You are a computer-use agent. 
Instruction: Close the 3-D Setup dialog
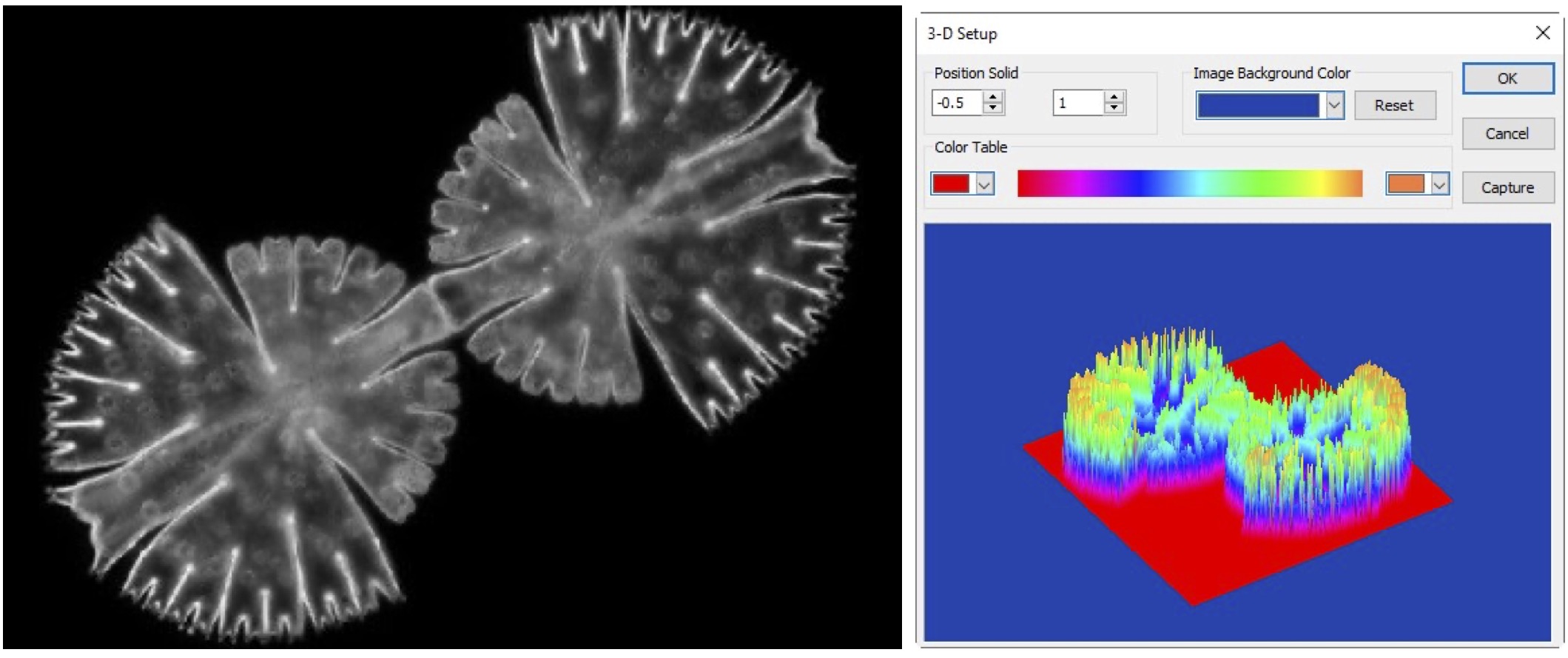pos(1543,33)
